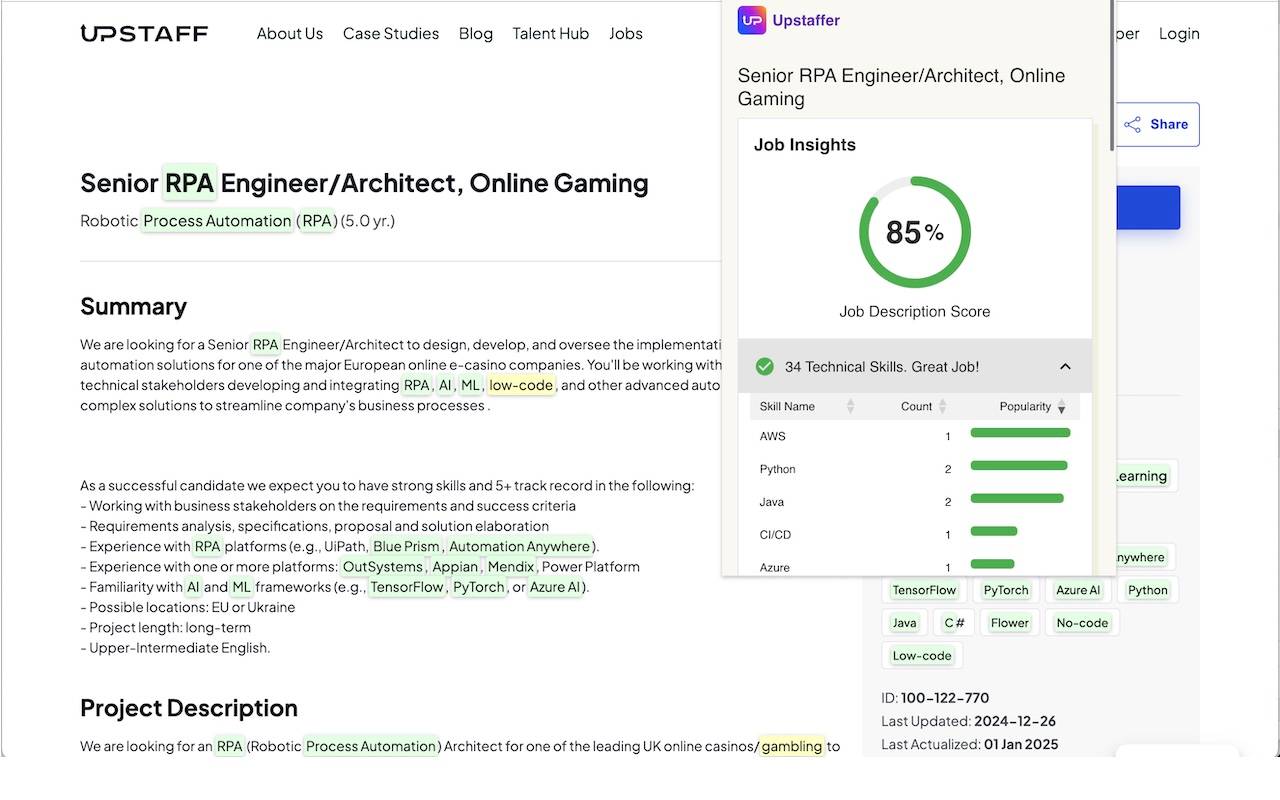Open About Us menu item
1280x800 pixels.
290,33
